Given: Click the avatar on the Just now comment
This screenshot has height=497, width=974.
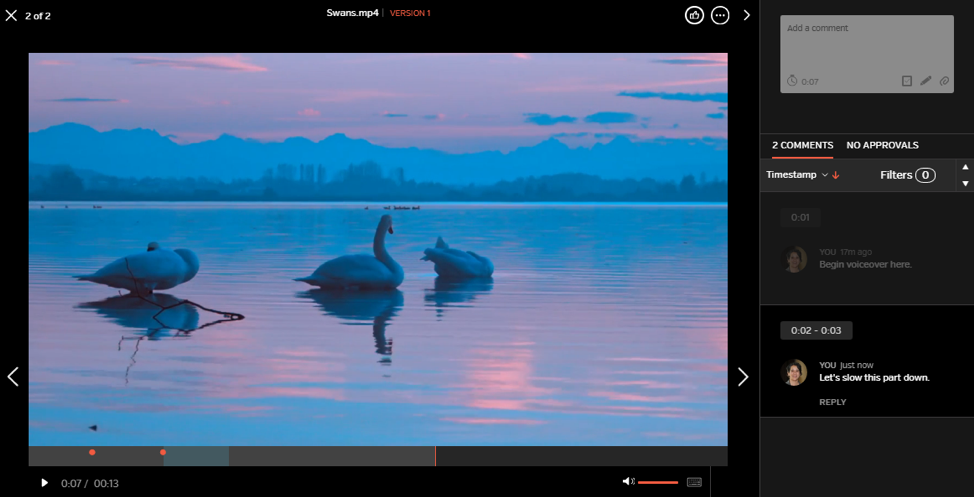Looking at the screenshot, I should pos(794,372).
